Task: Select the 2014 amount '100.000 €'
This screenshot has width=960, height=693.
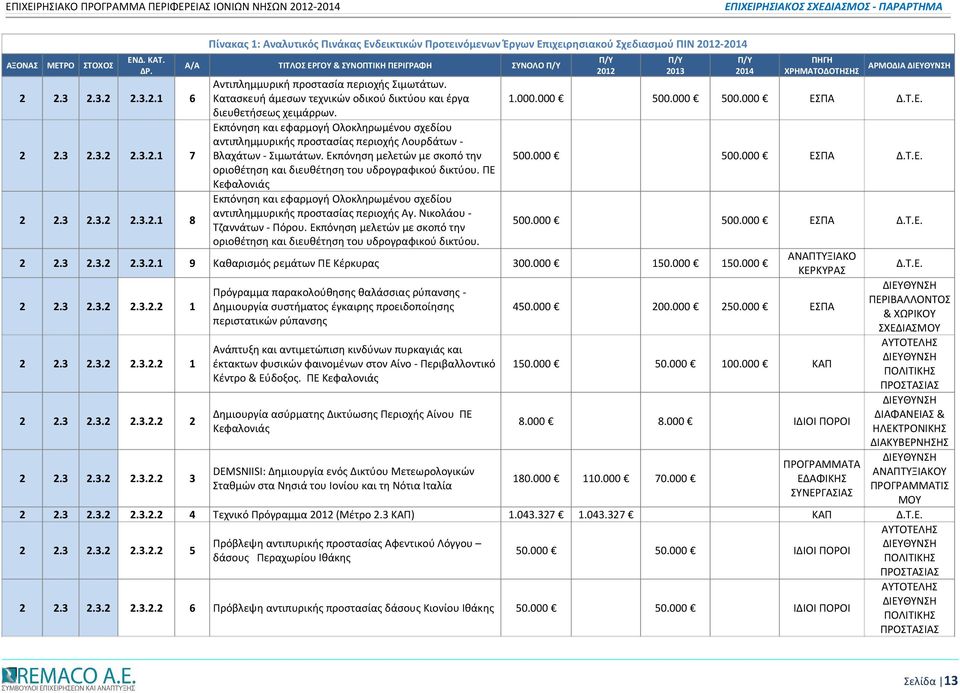Action: point(744,364)
